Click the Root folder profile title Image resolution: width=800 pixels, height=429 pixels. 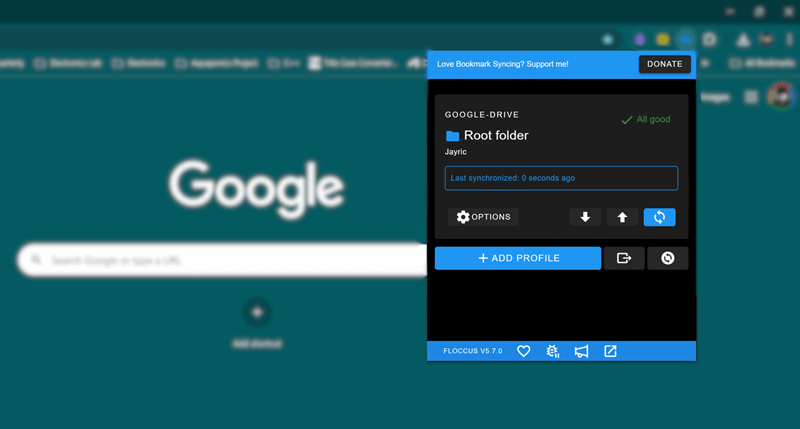[x=496, y=135]
